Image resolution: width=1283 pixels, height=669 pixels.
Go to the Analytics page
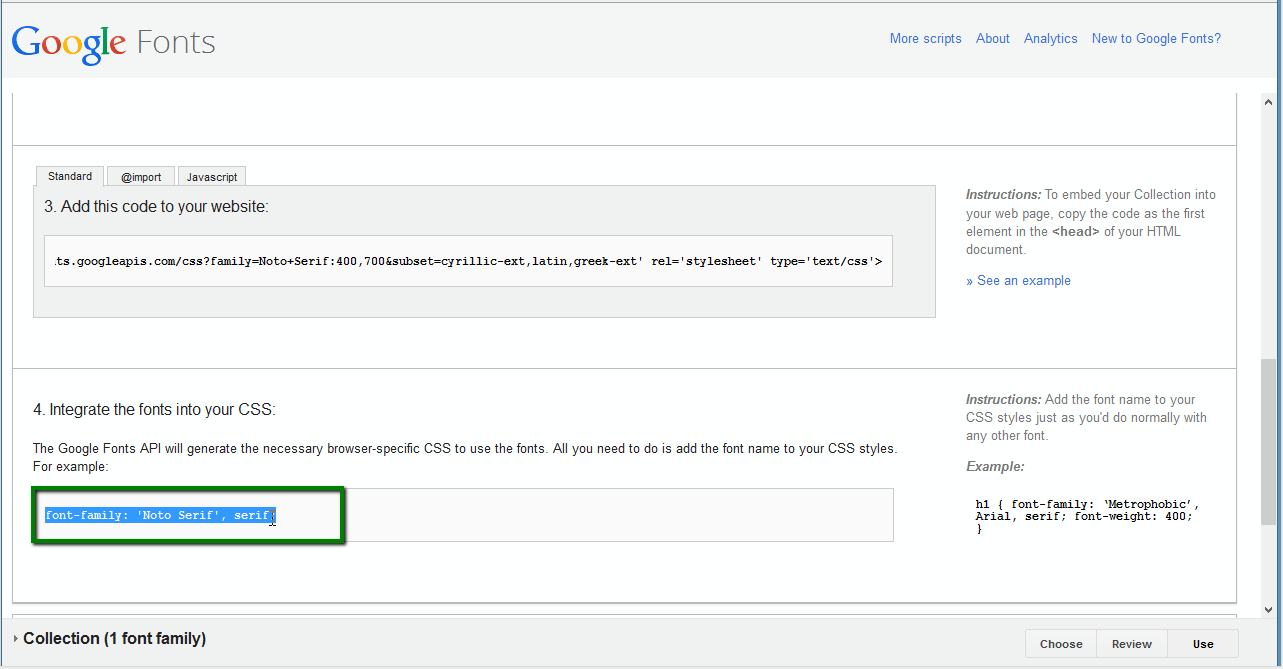[x=1050, y=39]
